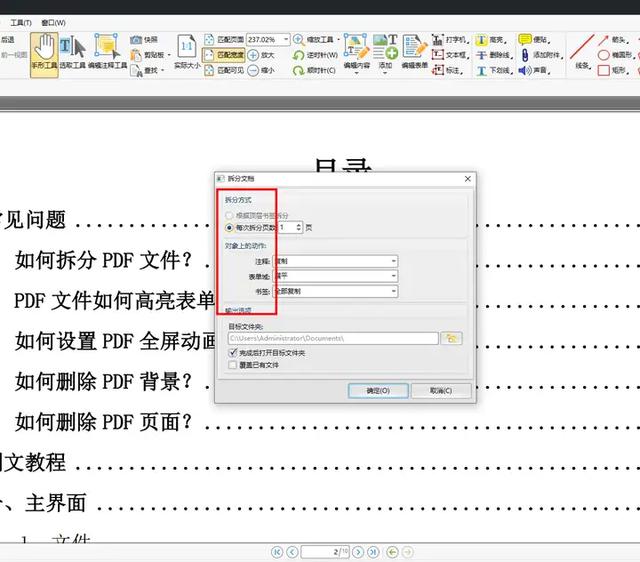This screenshot has width=640, height=562.
Task: Click the page number input box
Action: coord(325,552)
